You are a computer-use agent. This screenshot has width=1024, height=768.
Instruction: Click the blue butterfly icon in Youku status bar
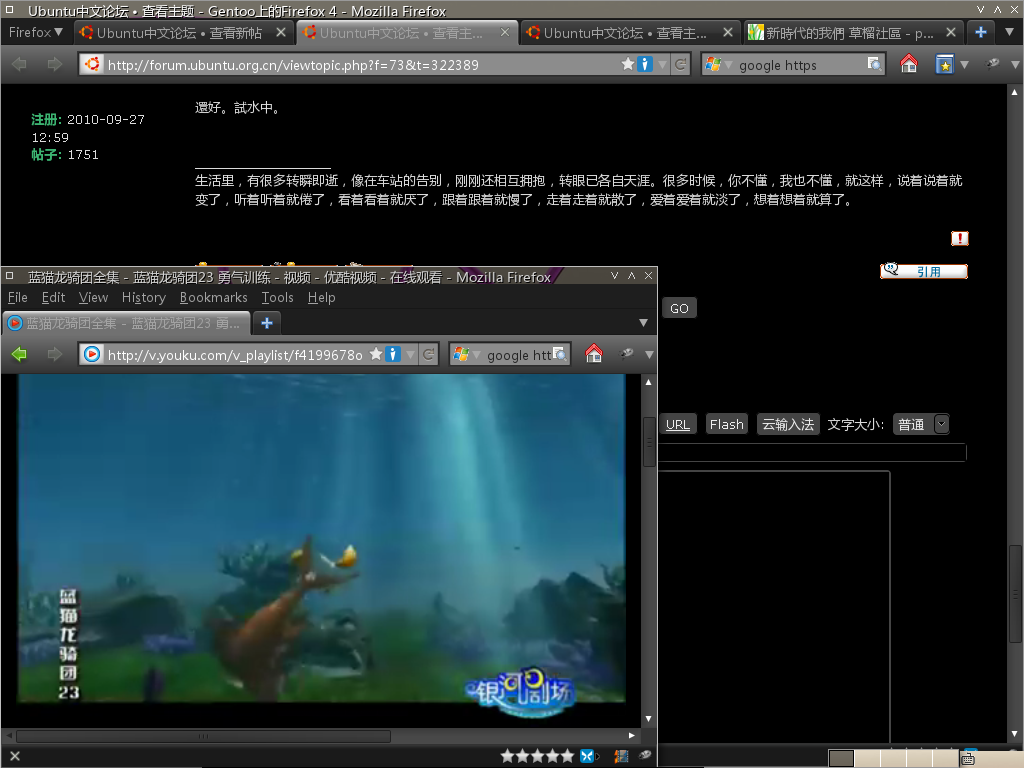(588, 756)
